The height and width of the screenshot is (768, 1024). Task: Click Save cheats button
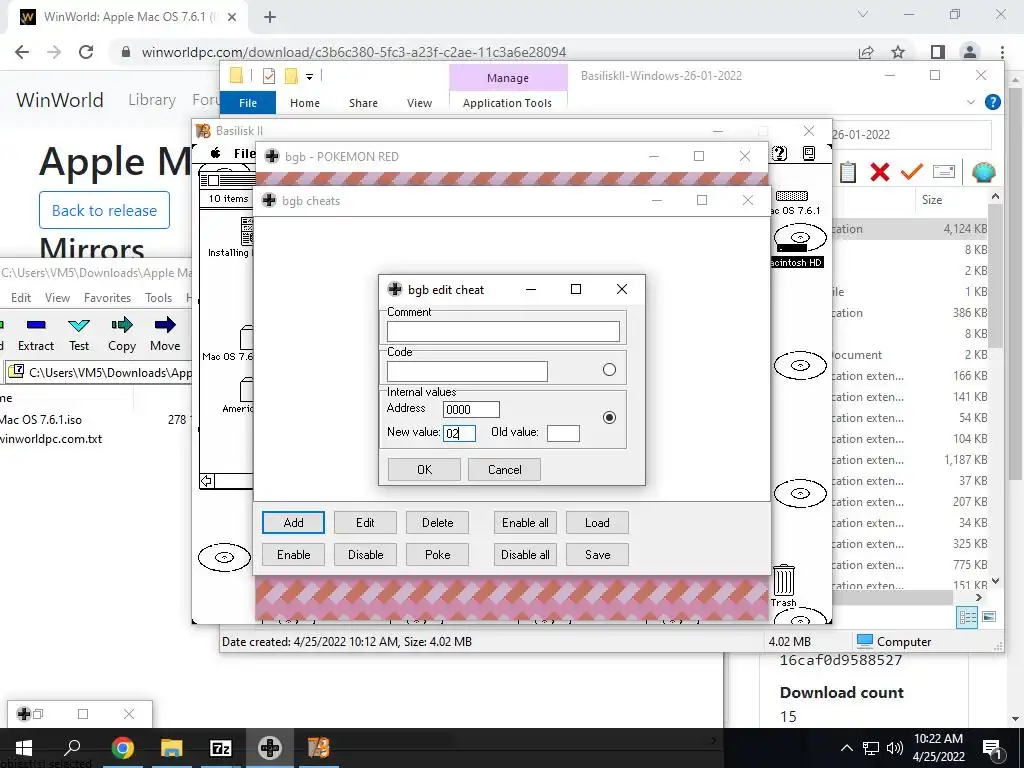pyautogui.click(x=597, y=554)
